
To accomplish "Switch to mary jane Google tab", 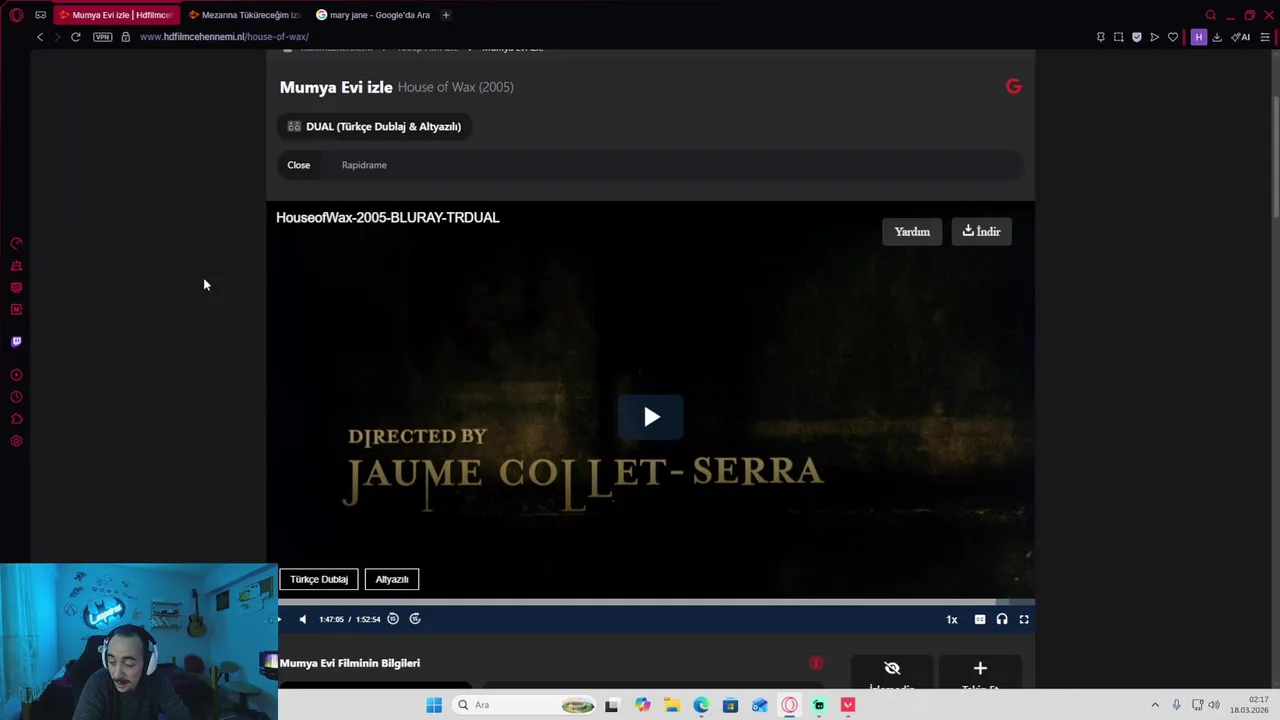I will (x=373, y=15).
